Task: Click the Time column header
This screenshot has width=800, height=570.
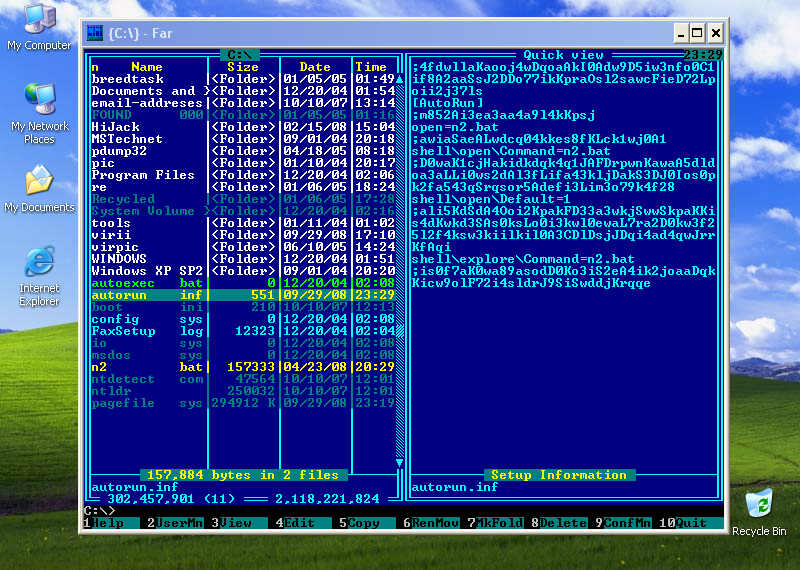Action: (371, 67)
